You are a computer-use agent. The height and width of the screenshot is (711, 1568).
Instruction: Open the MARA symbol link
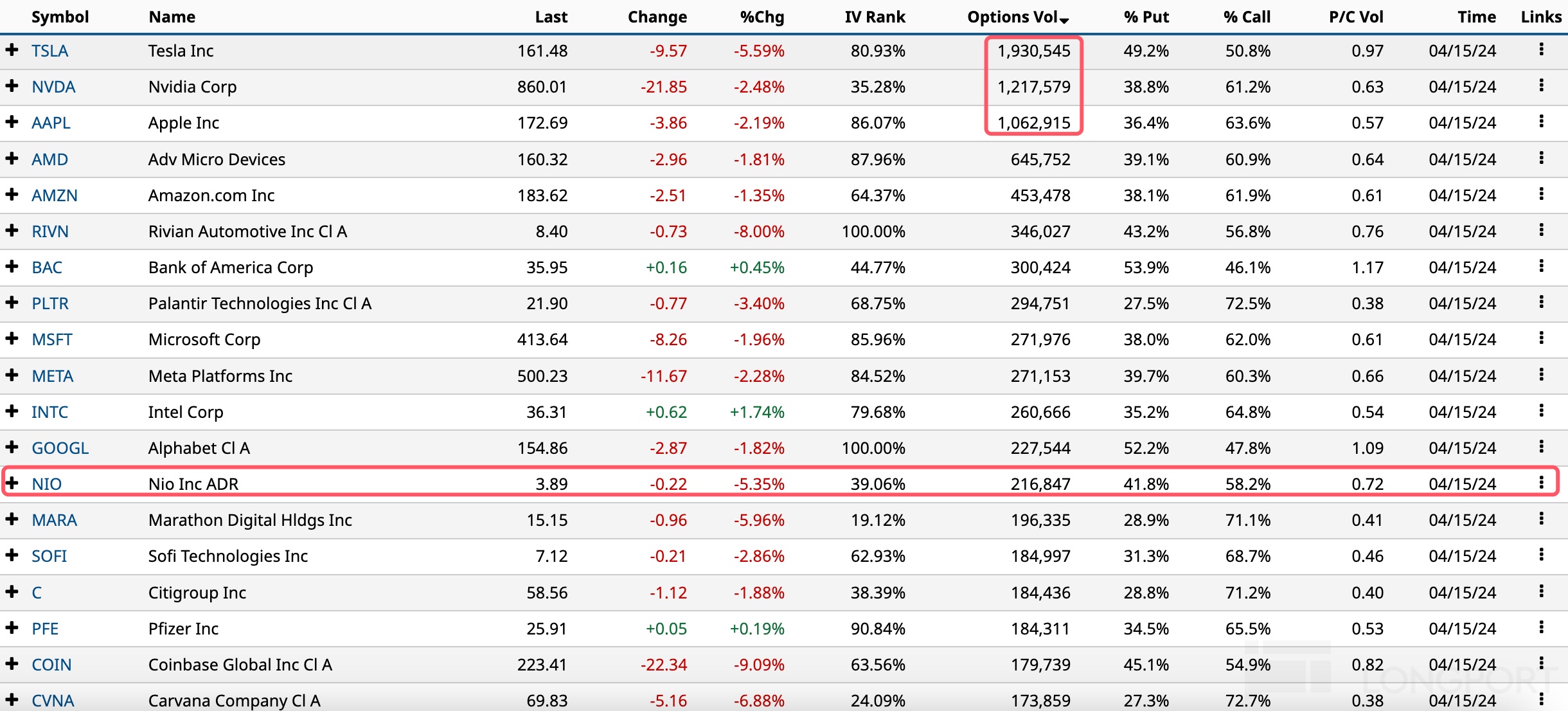coord(54,520)
